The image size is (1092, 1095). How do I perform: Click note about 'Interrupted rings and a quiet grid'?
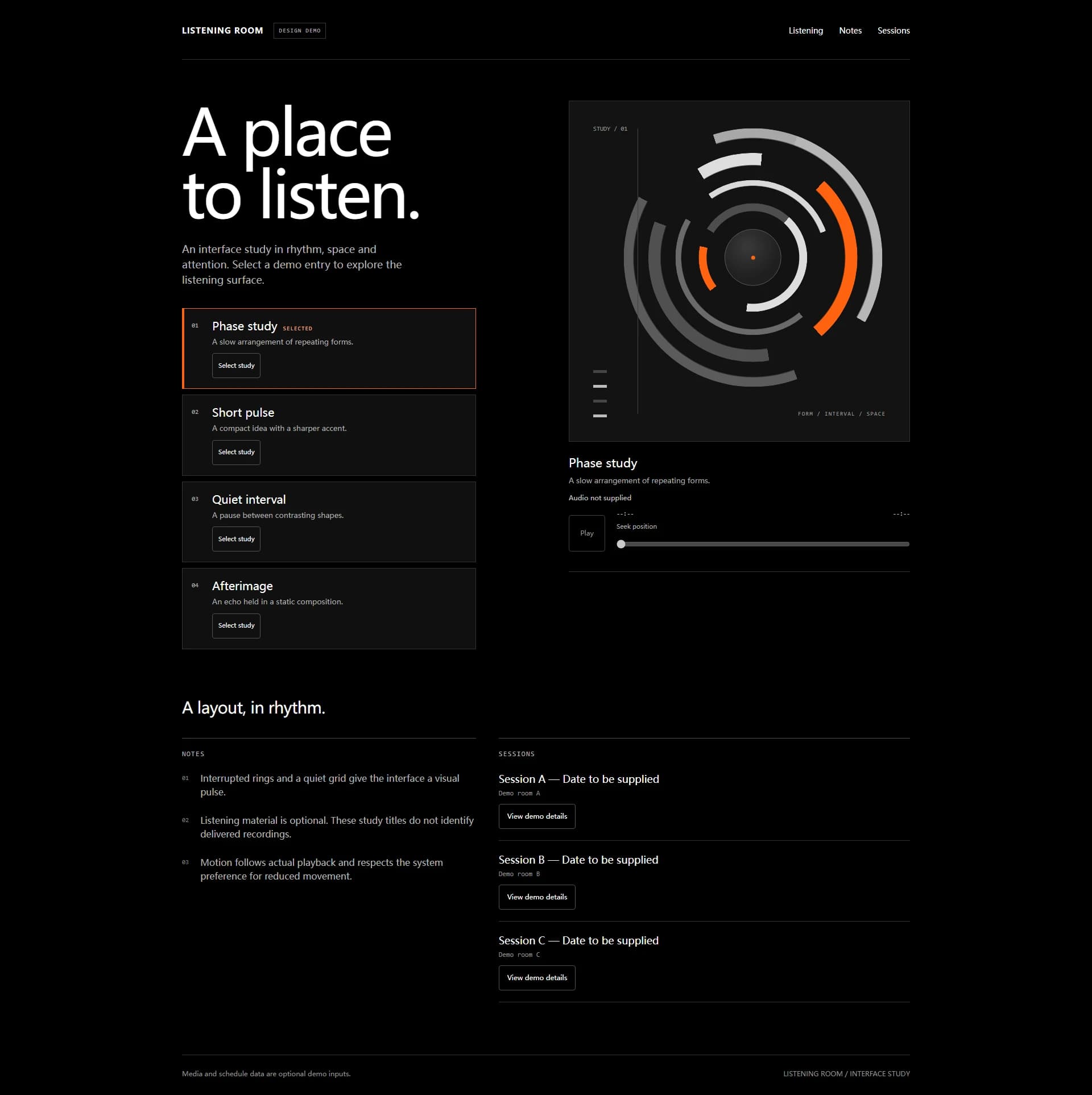330,785
